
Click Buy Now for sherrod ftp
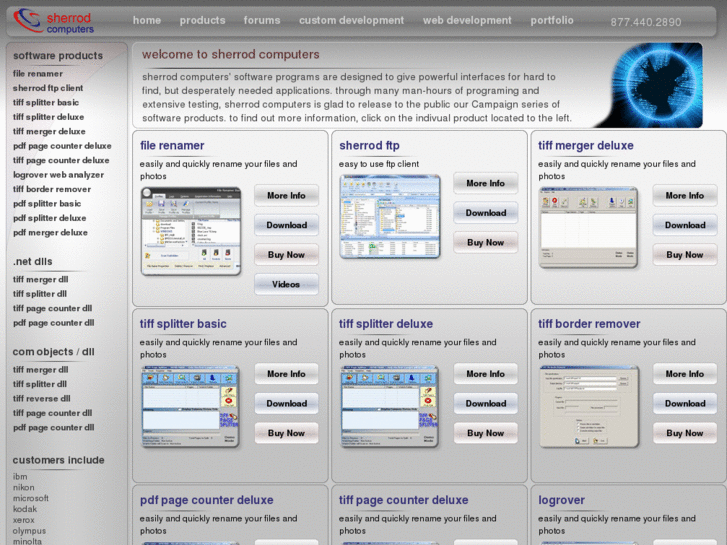coord(485,243)
